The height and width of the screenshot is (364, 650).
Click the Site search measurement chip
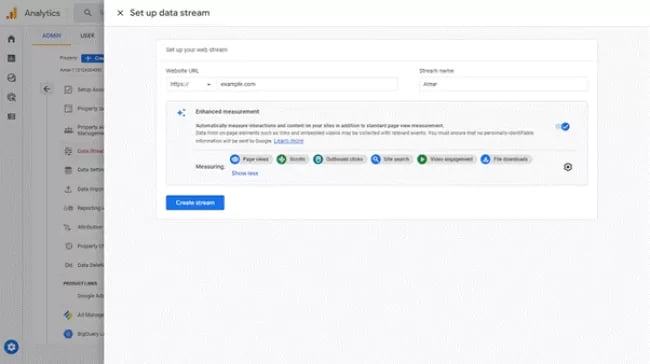coord(391,159)
